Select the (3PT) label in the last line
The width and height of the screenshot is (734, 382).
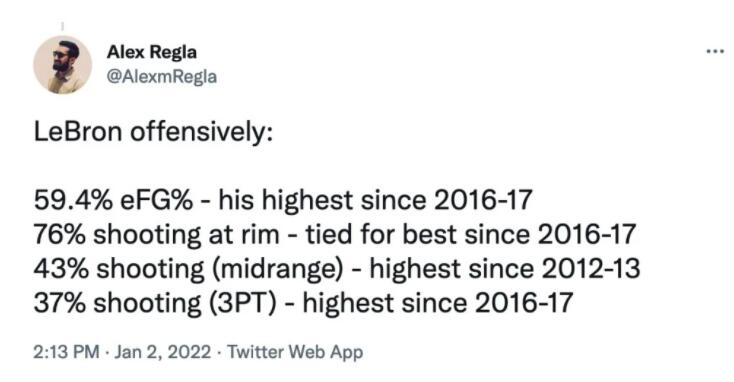tap(239, 304)
